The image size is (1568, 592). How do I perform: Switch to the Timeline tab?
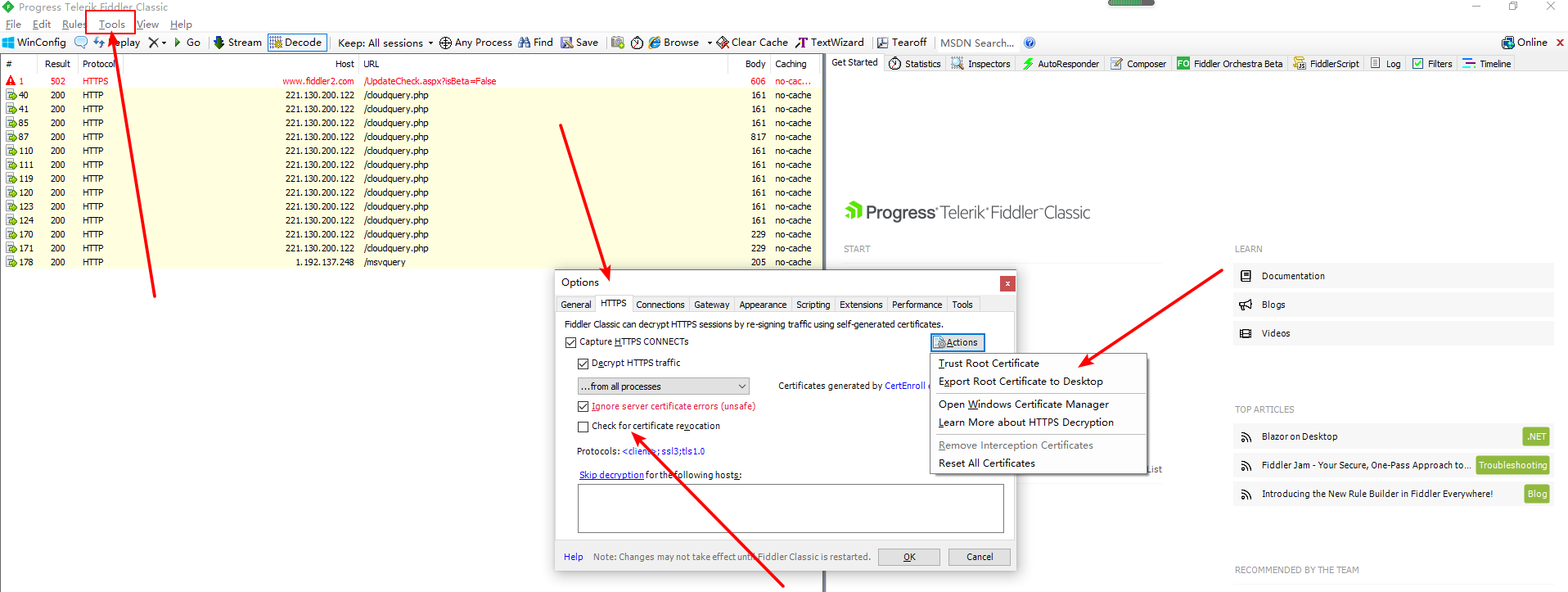pyautogui.click(x=1487, y=64)
